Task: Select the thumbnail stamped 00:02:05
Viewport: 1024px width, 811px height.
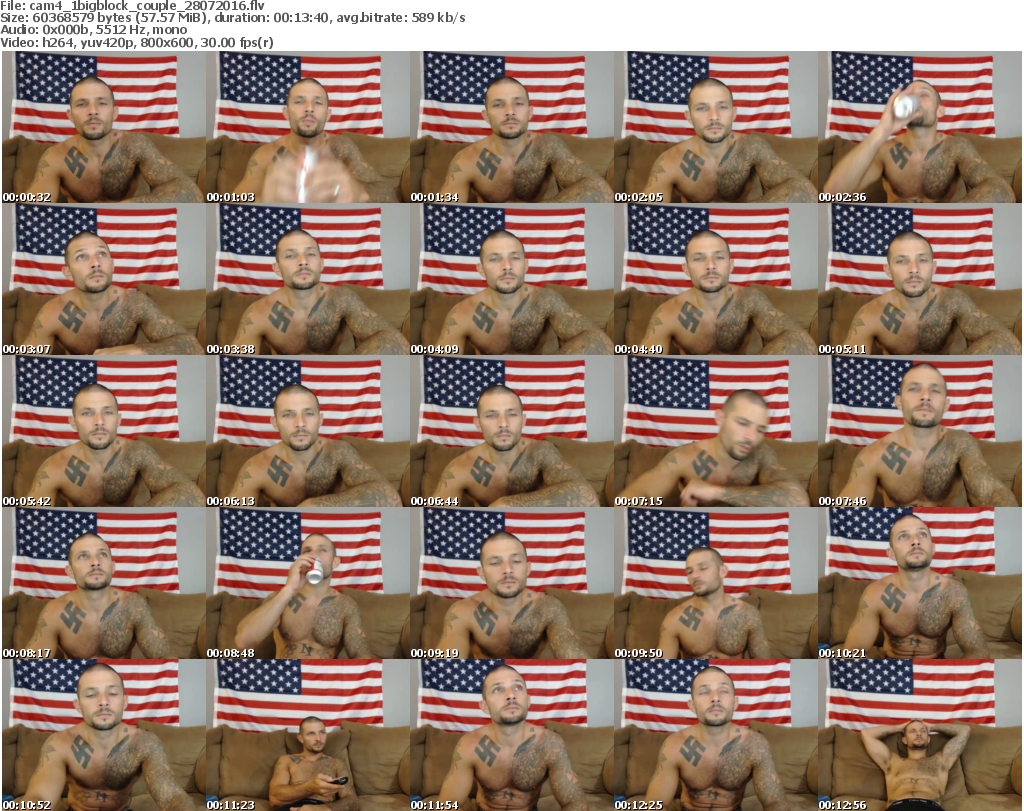Action: (x=715, y=127)
